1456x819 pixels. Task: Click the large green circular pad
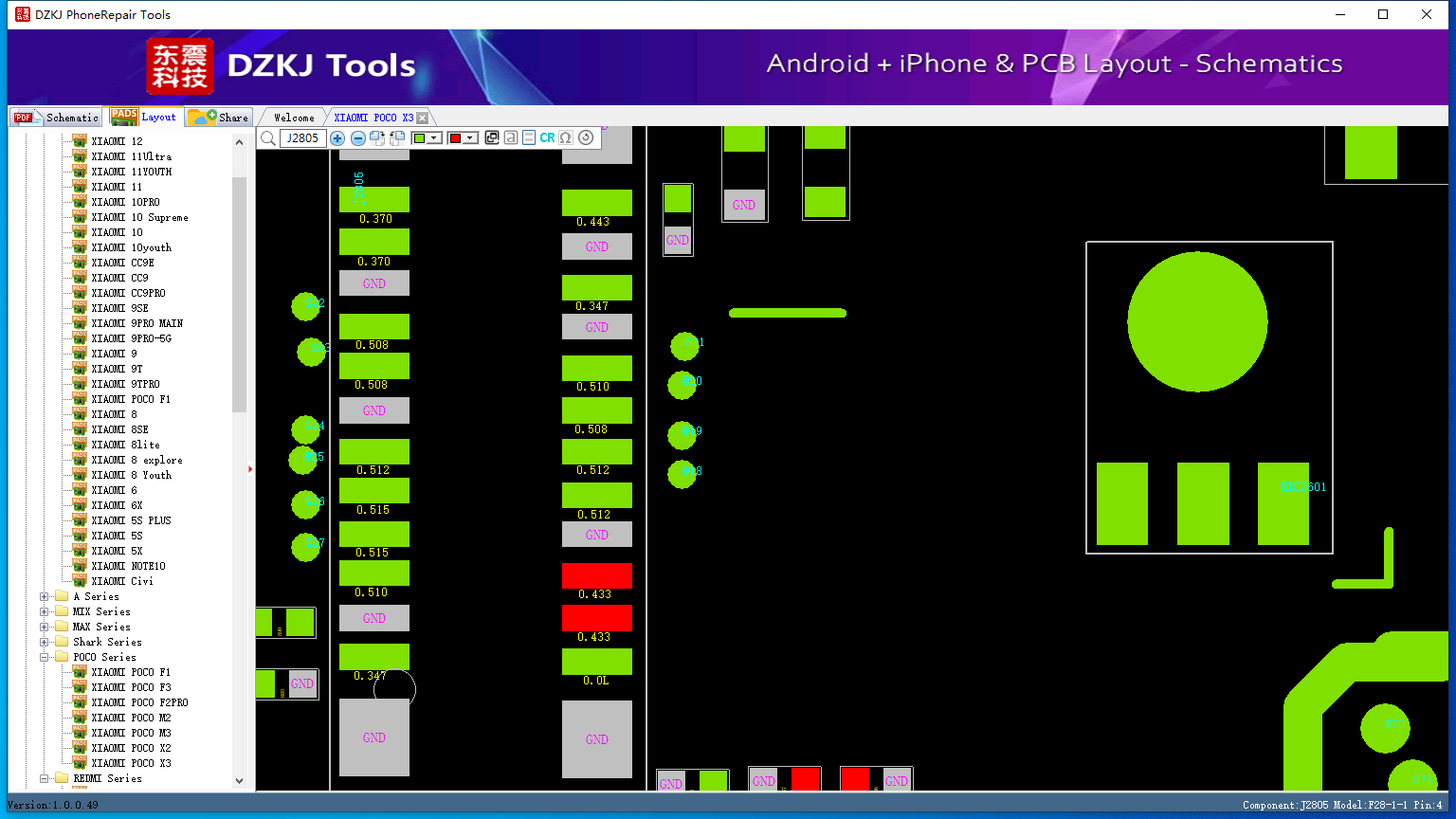1197,322
